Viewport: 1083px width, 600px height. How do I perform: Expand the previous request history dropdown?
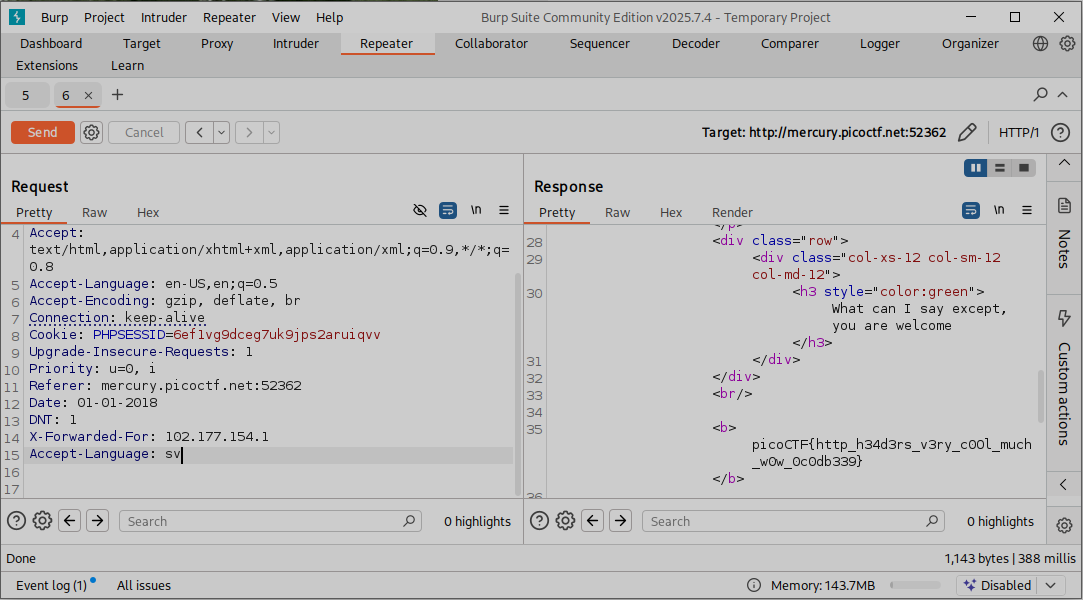coord(221,132)
